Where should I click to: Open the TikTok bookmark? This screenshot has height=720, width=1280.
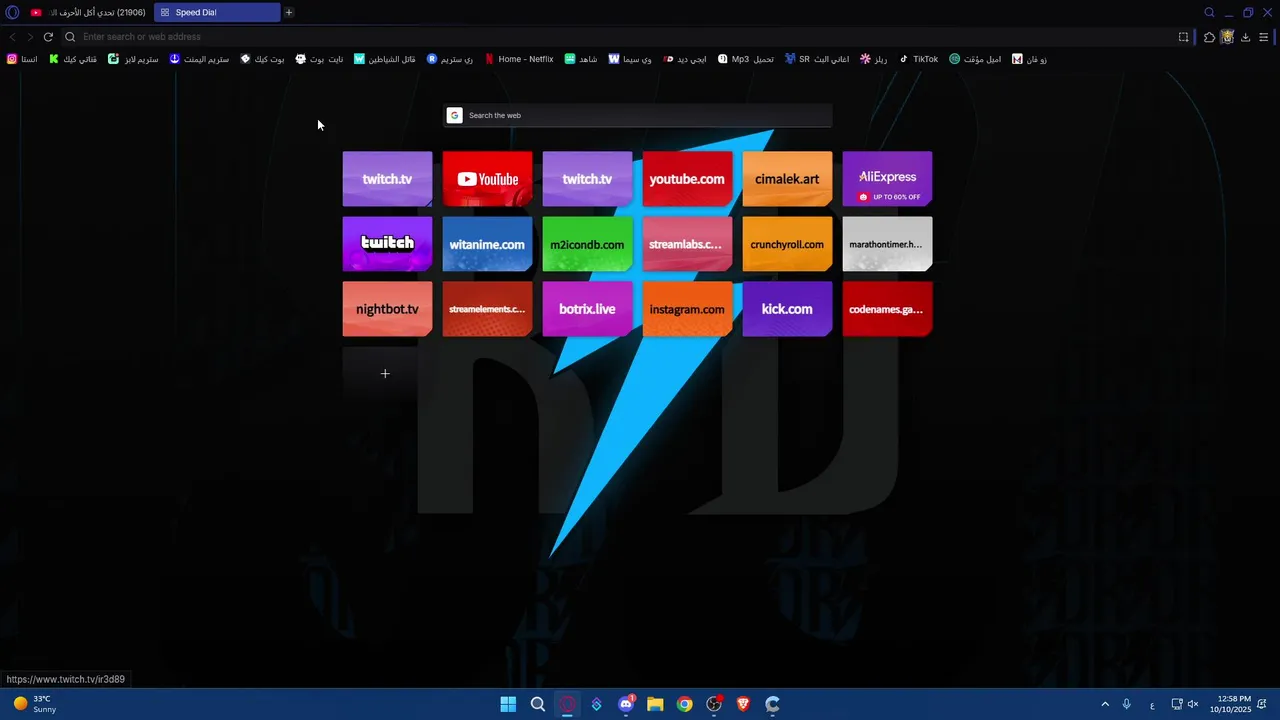tap(918, 59)
